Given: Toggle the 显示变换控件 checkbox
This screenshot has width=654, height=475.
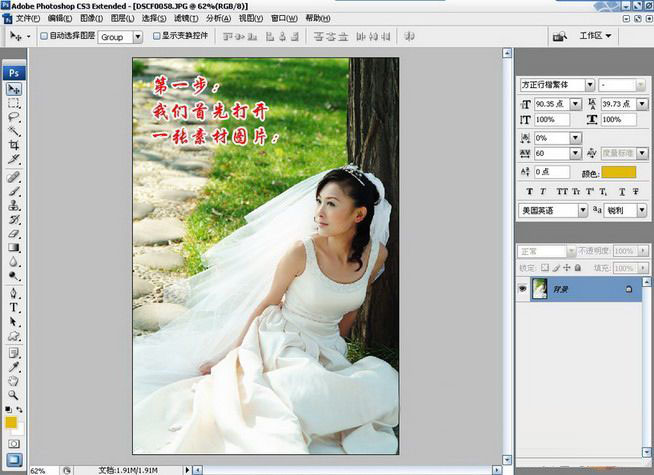Looking at the screenshot, I should point(156,36).
